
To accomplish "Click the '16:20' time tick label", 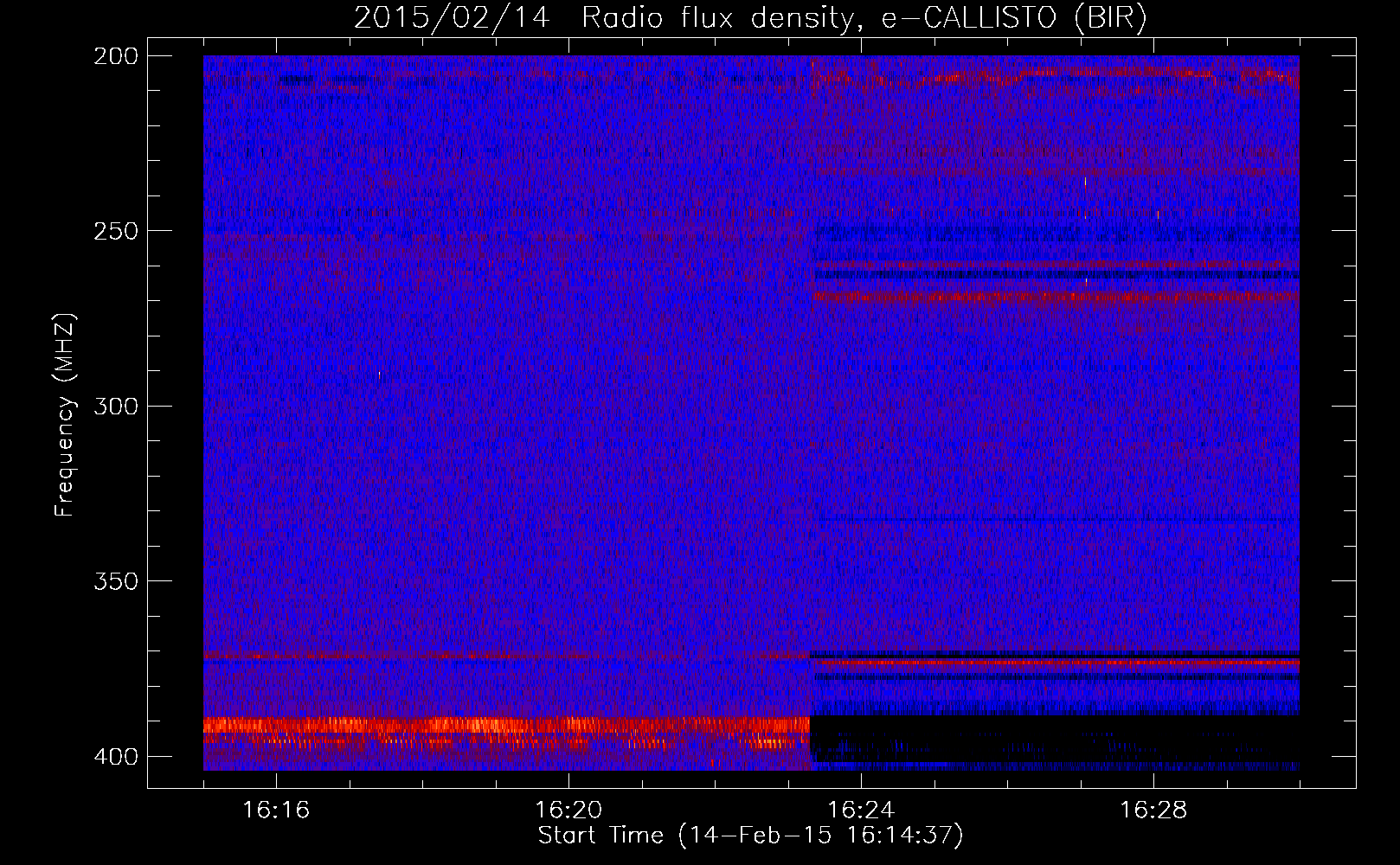I will point(568,811).
